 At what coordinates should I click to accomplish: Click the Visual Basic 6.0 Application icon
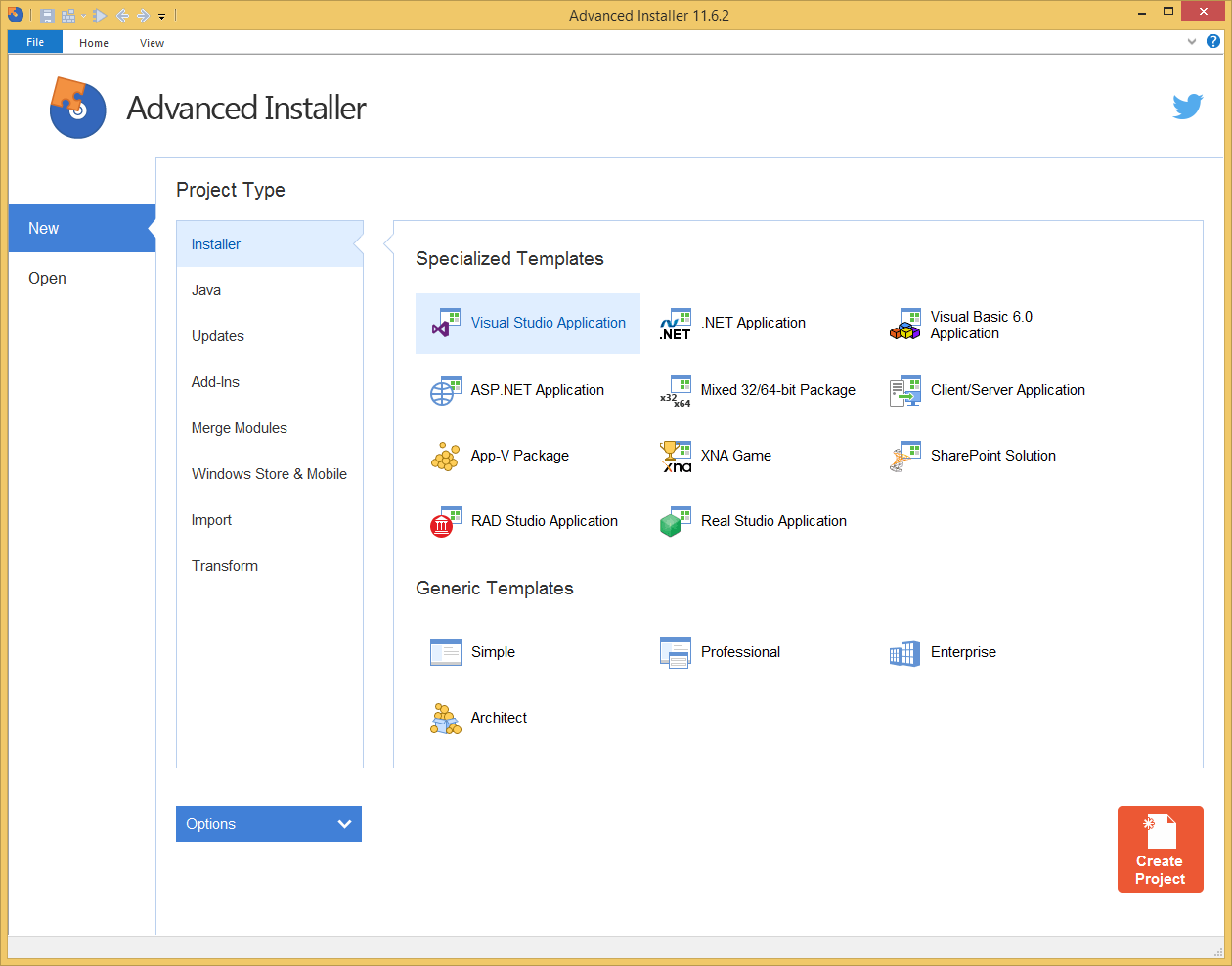click(x=905, y=324)
